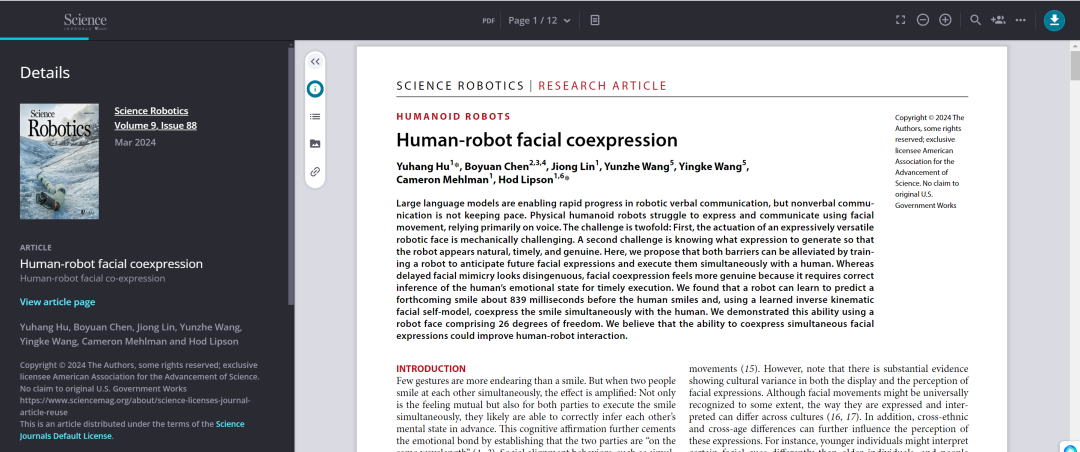Open the figures and media icon
The image size is (1080, 452).
click(315, 144)
